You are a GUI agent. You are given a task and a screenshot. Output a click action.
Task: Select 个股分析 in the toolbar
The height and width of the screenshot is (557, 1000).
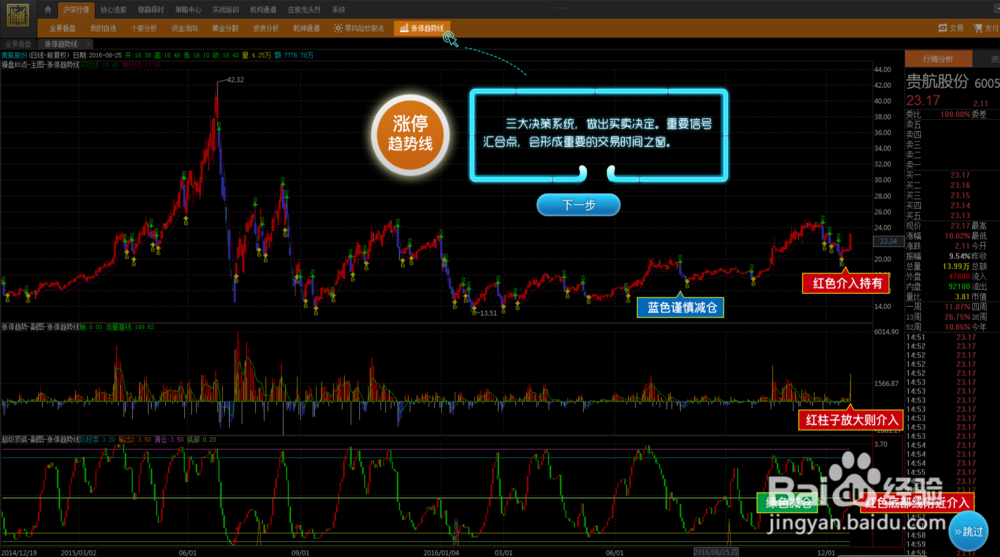click(x=143, y=28)
